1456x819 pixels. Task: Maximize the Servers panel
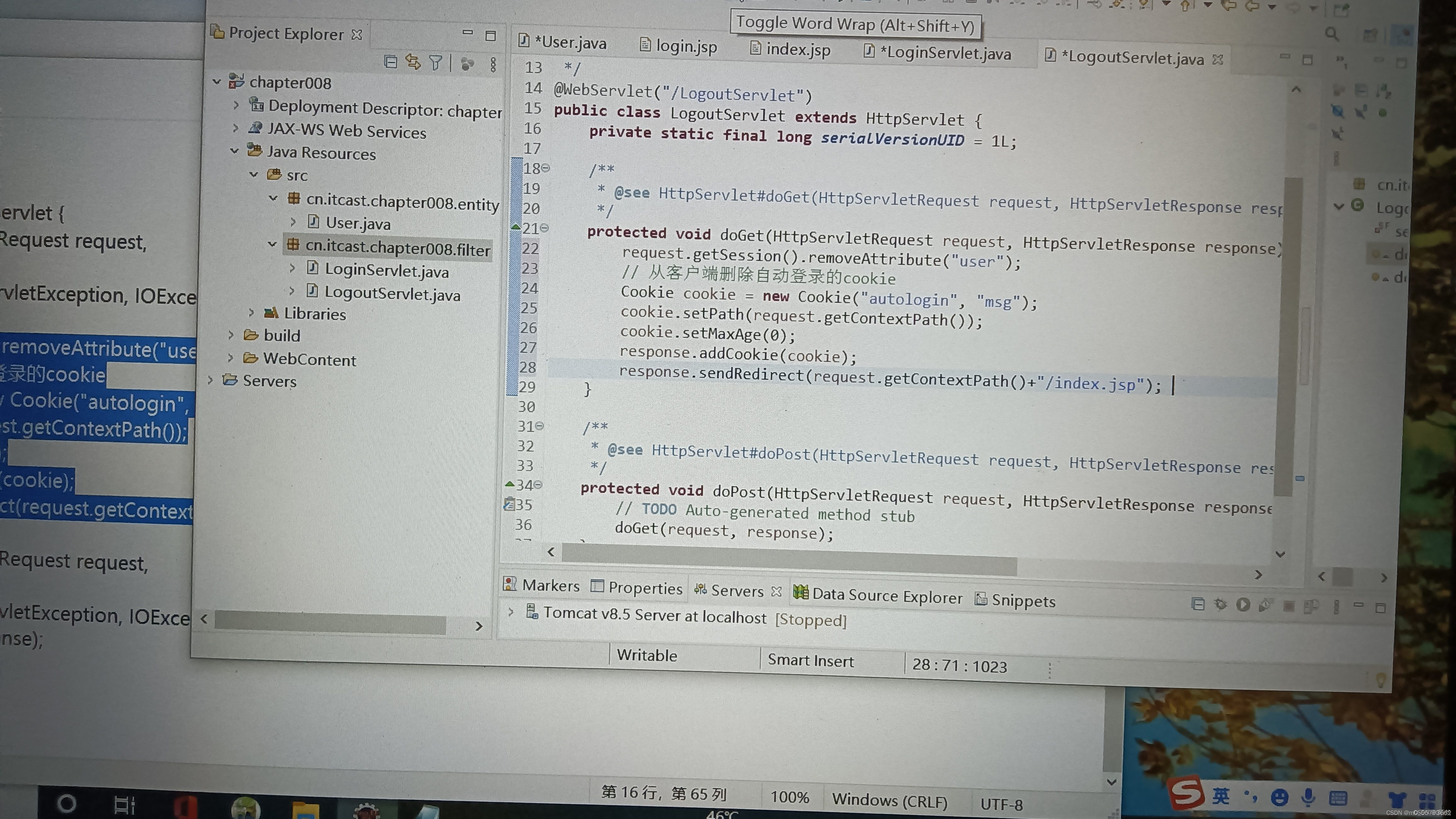point(1380,607)
